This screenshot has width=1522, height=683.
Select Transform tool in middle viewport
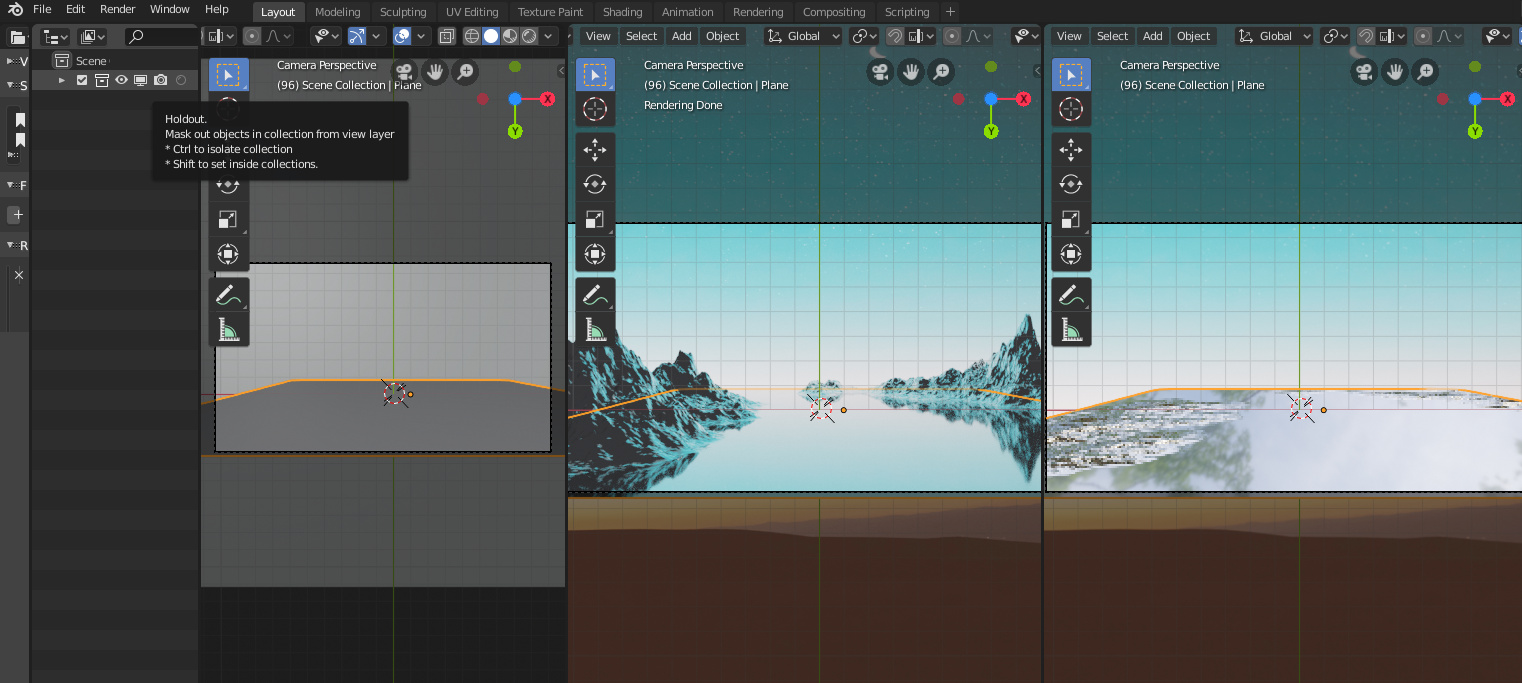(x=595, y=254)
